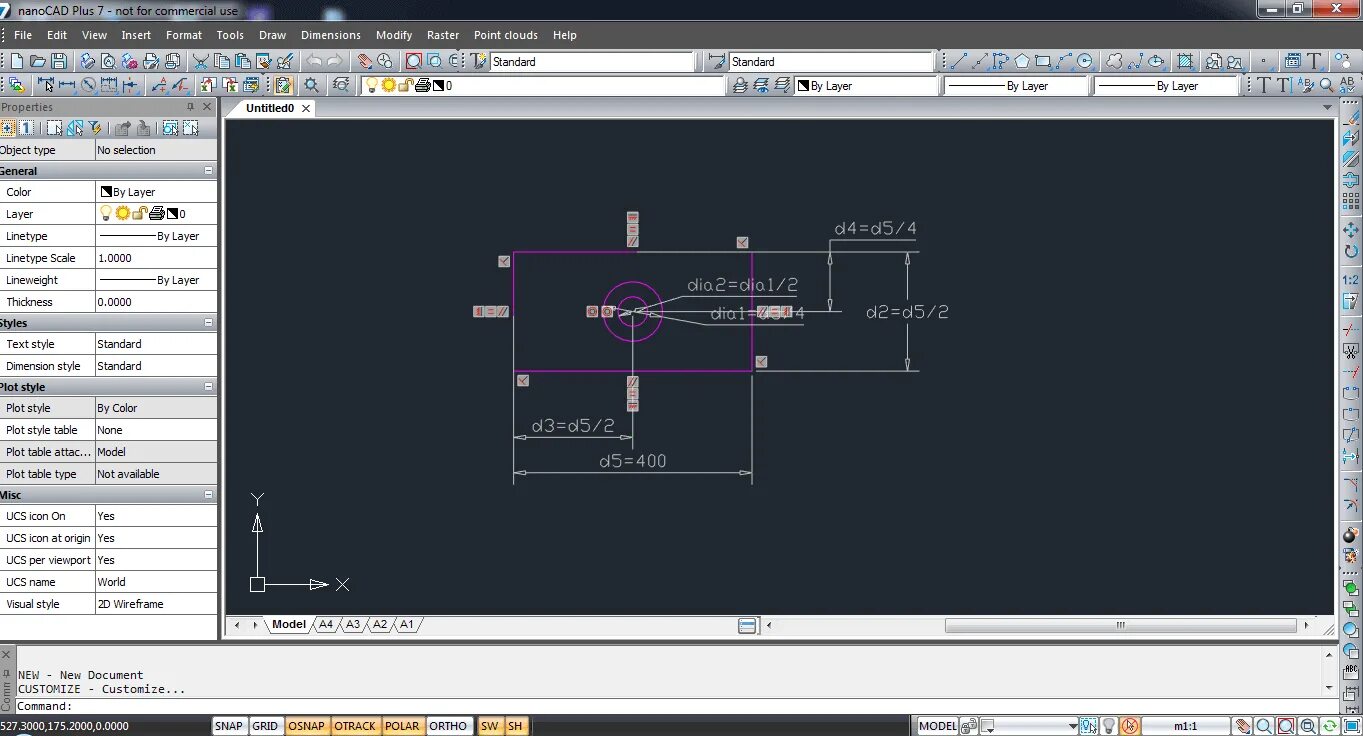Click the Regenerate green arrows icon
Viewport: 1363px width, 736px height.
coord(1330,726)
